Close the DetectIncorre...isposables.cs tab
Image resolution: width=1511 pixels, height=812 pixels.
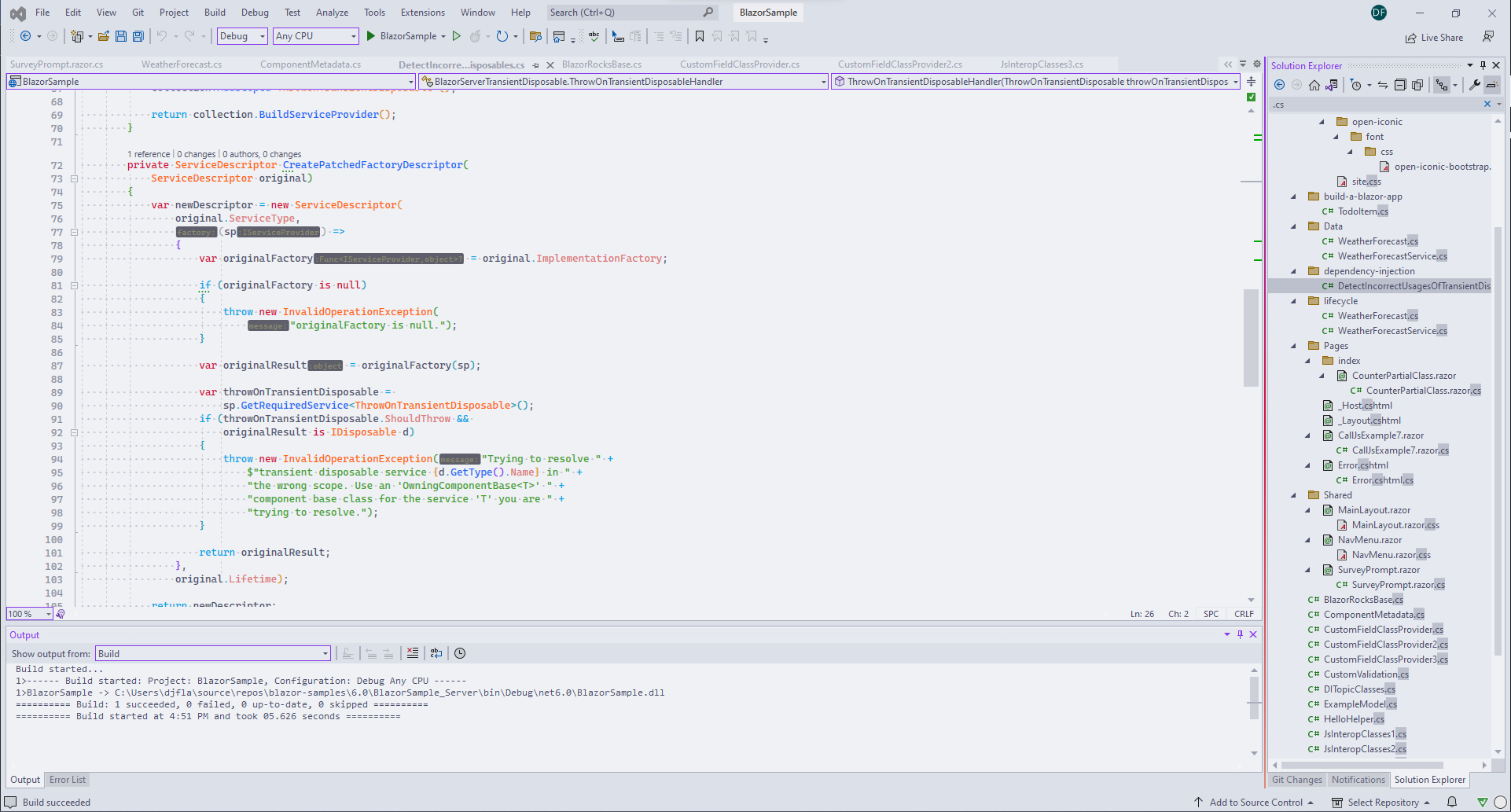point(550,65)
